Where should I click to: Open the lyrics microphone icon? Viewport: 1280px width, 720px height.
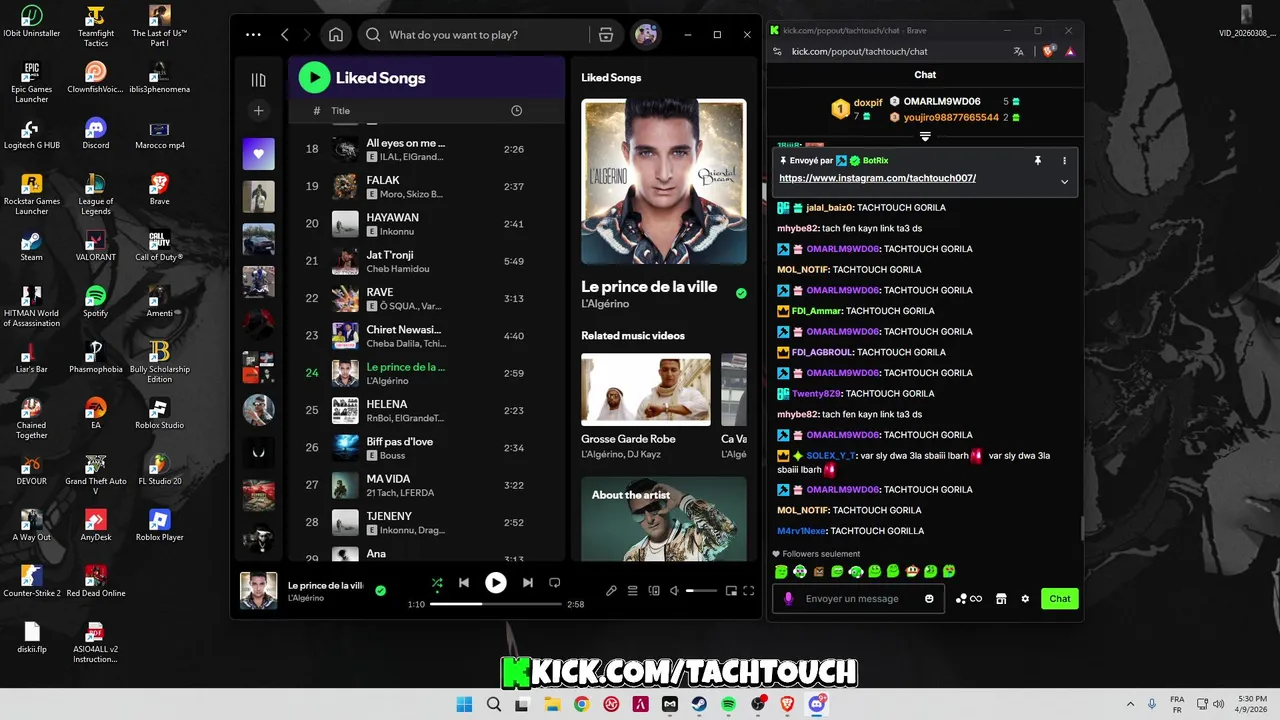pyautogui.click(x=611, y=591)
